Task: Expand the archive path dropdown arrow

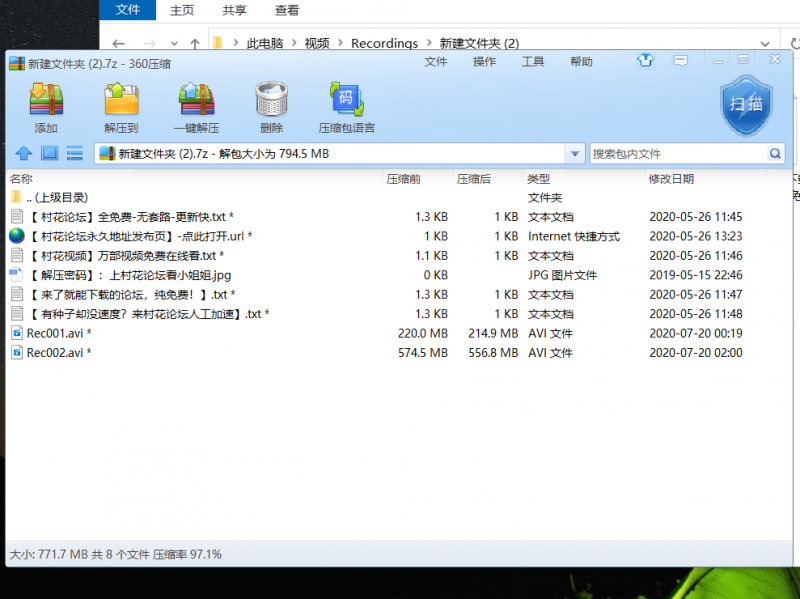Action: coord(574,154)
